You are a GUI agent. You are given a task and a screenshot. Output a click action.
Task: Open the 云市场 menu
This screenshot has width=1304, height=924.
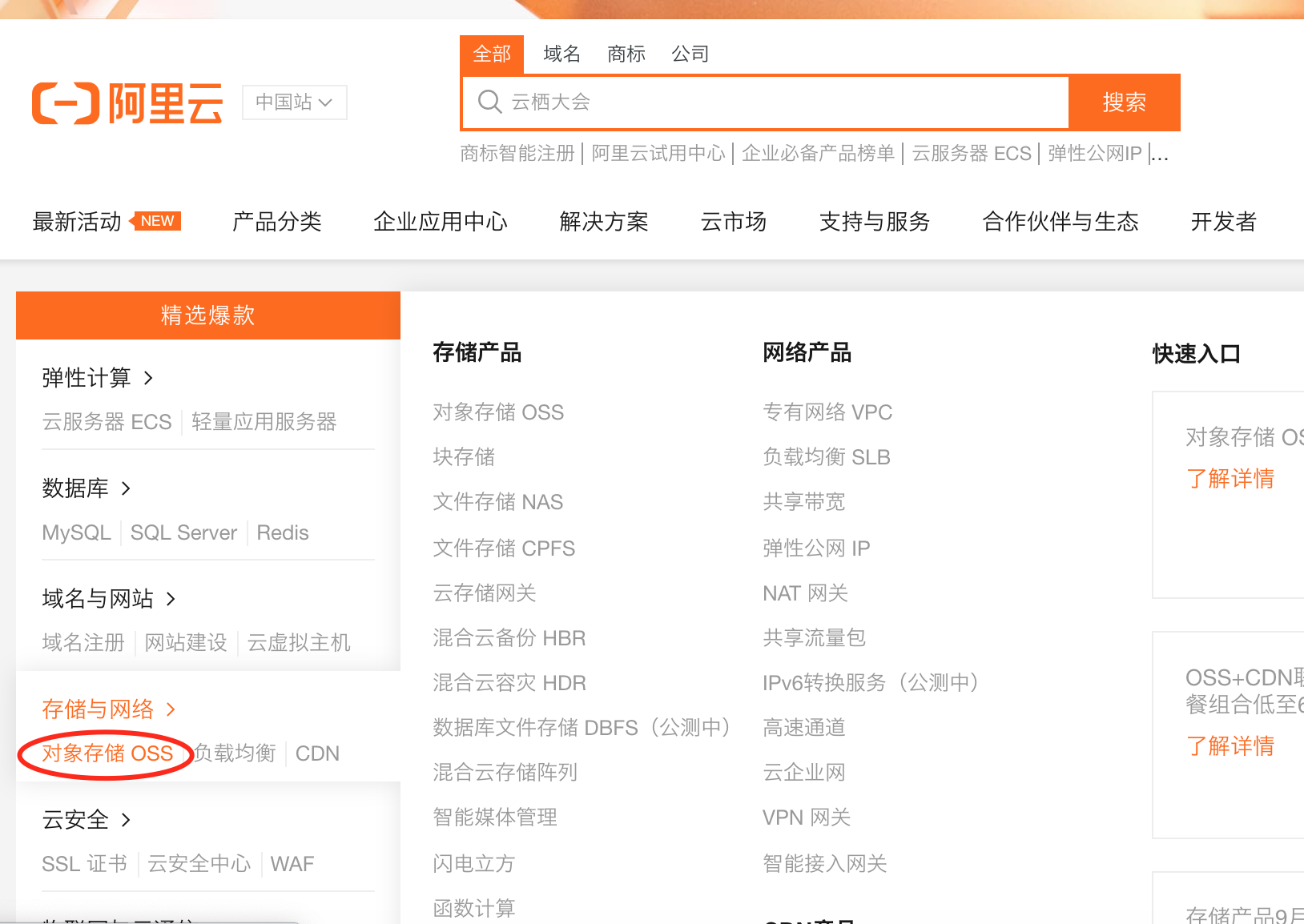pos(734,222)
